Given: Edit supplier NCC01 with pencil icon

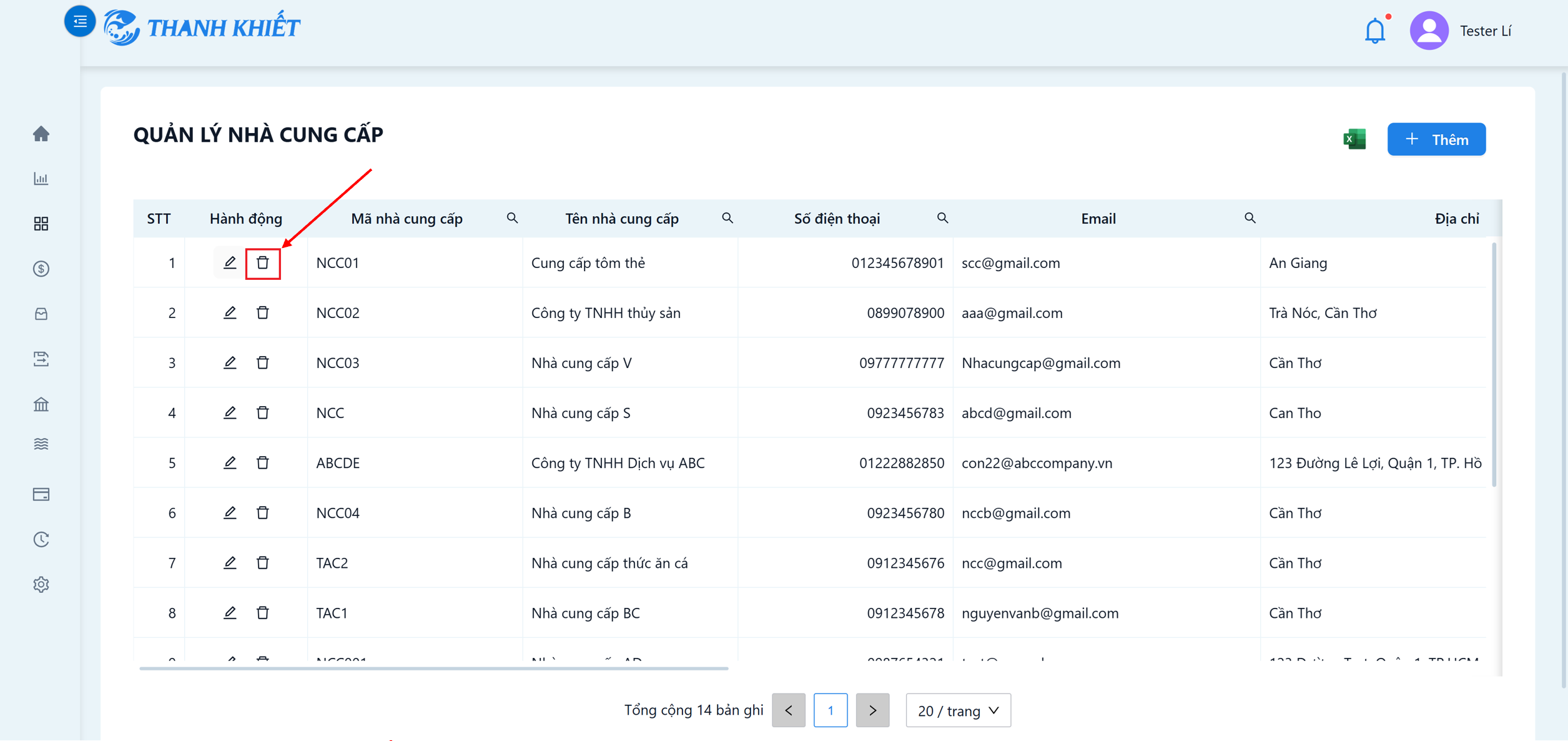Looking at the screenshot, I should pyautogui.click(x=230, y=262).
